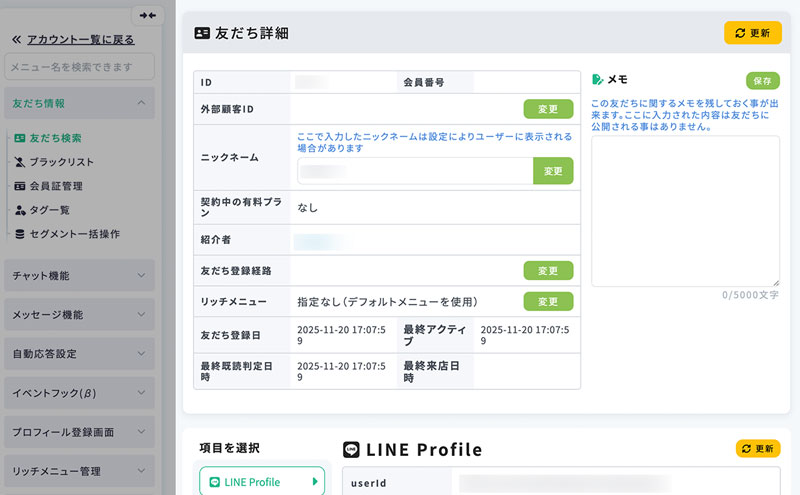Image resolution: width=800 pixels, height=495 pixels.
Task: Click the タグ一覧 icon in sidebar
Action: 20,210
